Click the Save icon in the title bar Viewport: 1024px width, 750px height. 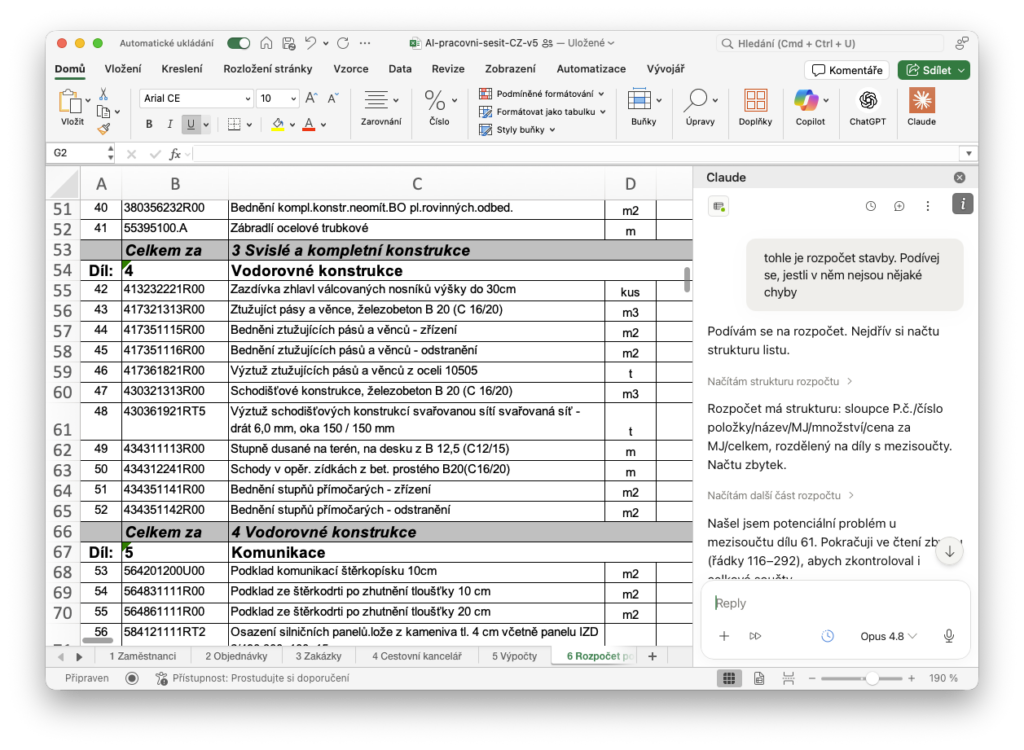(289, 43)
